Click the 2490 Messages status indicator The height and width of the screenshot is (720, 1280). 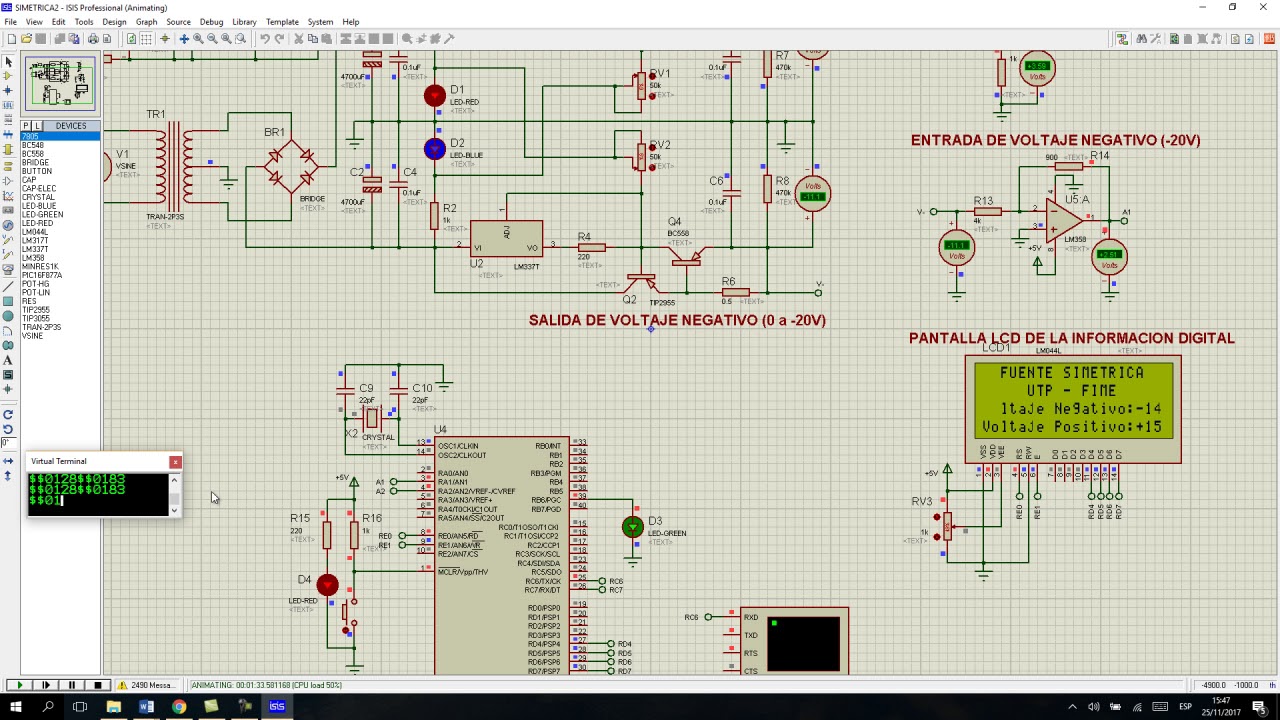146,685
